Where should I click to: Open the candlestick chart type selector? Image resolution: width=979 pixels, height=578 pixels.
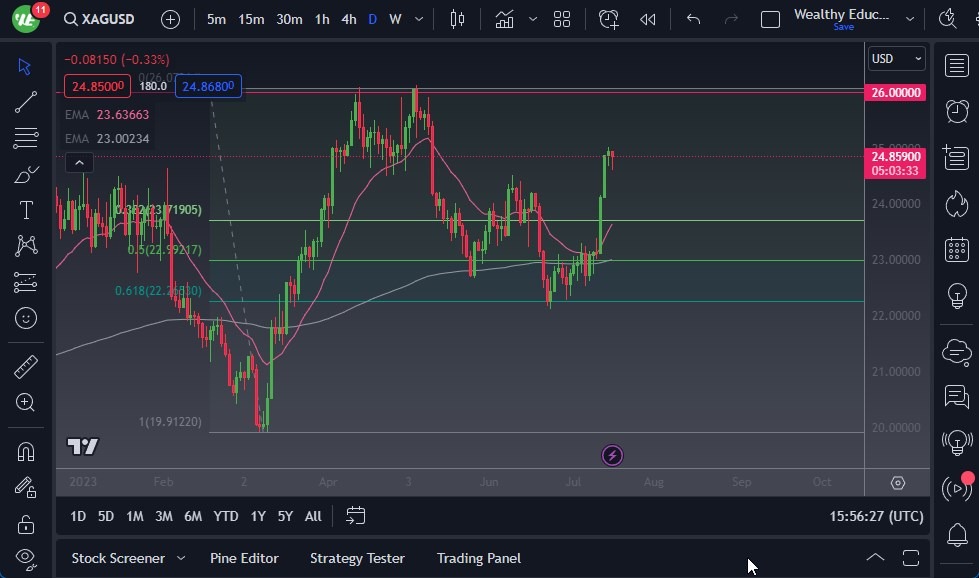(x=457, y=19)
